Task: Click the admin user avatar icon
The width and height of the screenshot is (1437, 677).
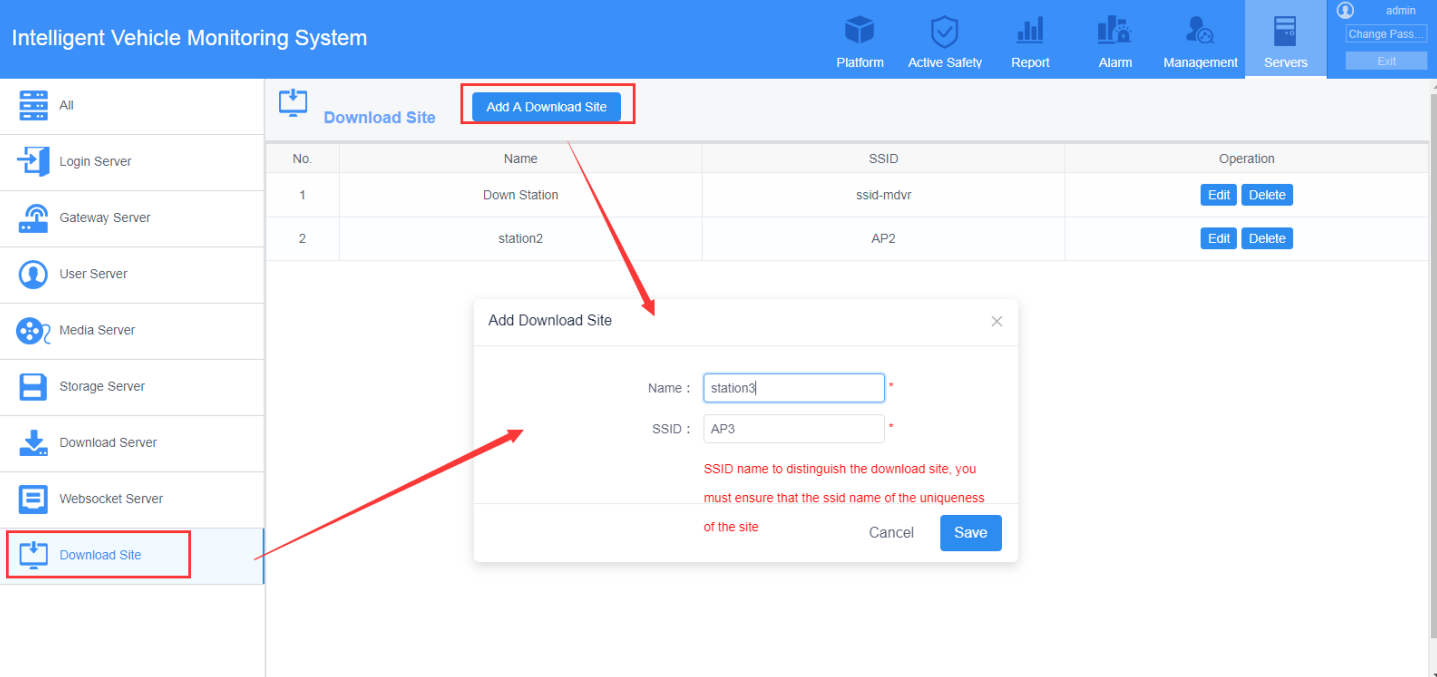Action: [1345, 10]
